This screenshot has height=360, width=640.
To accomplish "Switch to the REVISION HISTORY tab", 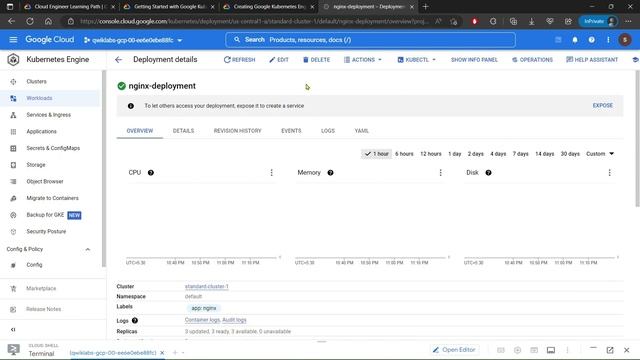I will [238, 131].
